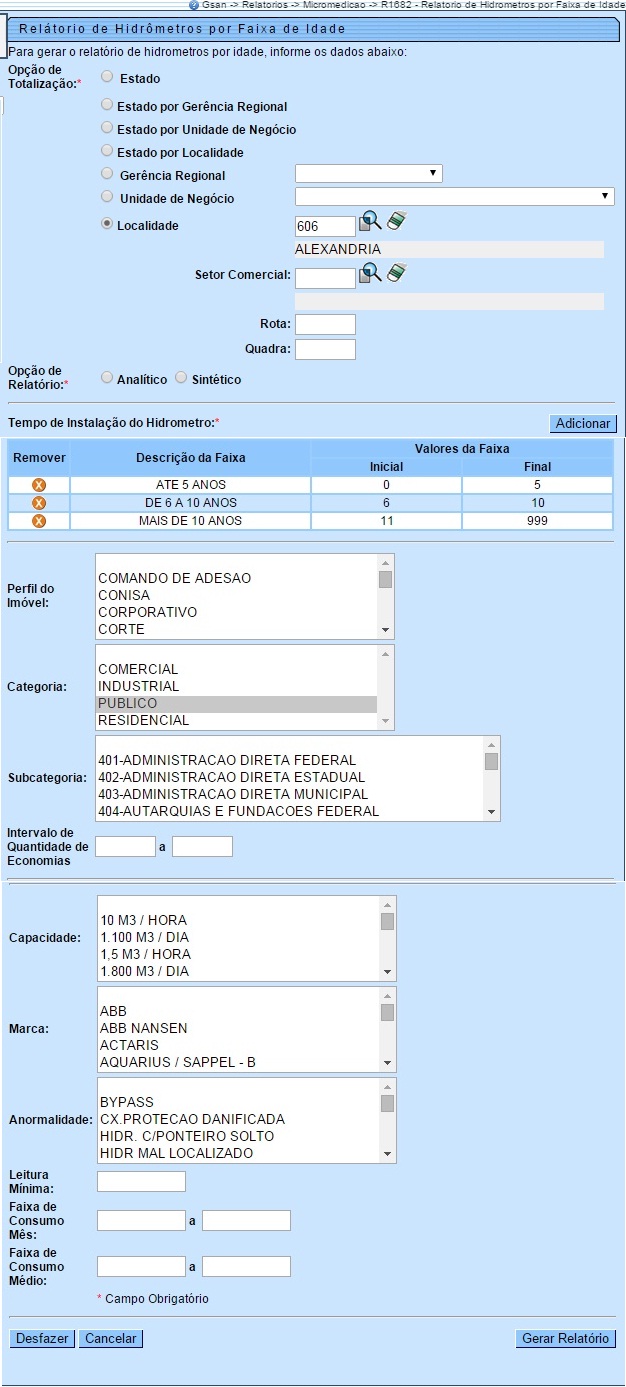The image size is (626, 1387).
Task: Click the help icon beside the Gsan breadcrumb
Action: [193, 5]
